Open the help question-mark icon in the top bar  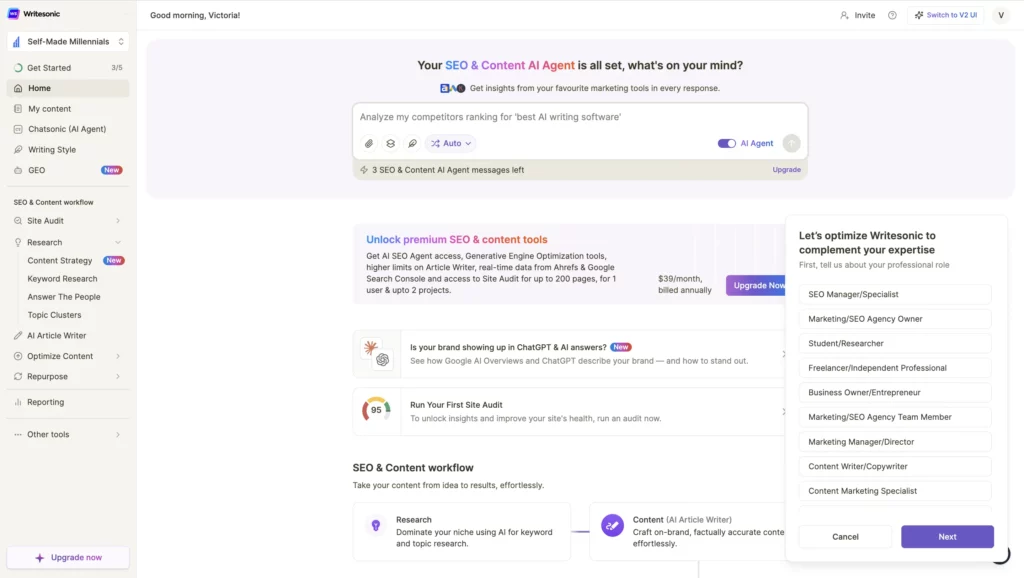coord(892,15)
